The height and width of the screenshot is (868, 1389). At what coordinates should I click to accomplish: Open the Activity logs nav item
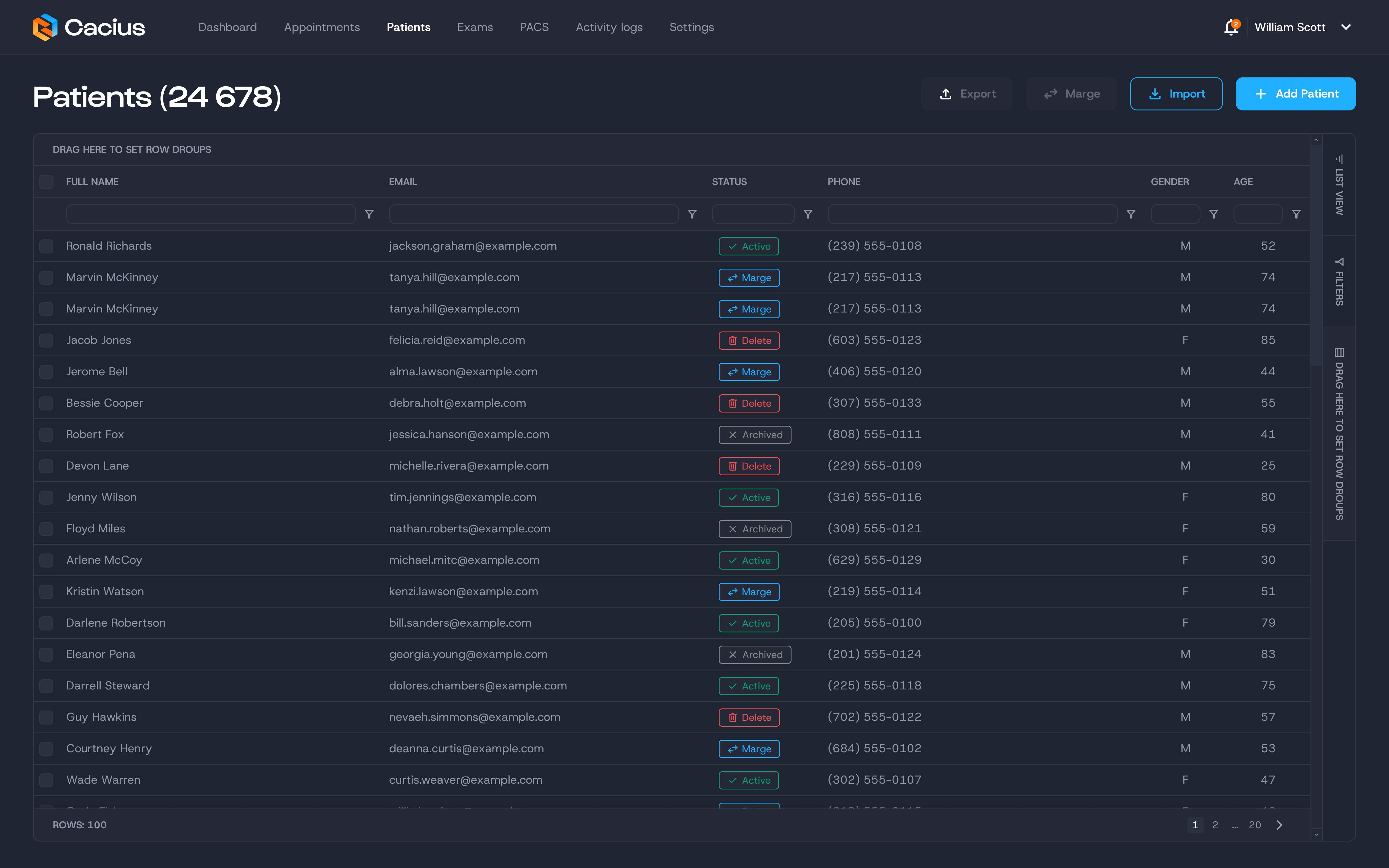click(x=609, y=27)
